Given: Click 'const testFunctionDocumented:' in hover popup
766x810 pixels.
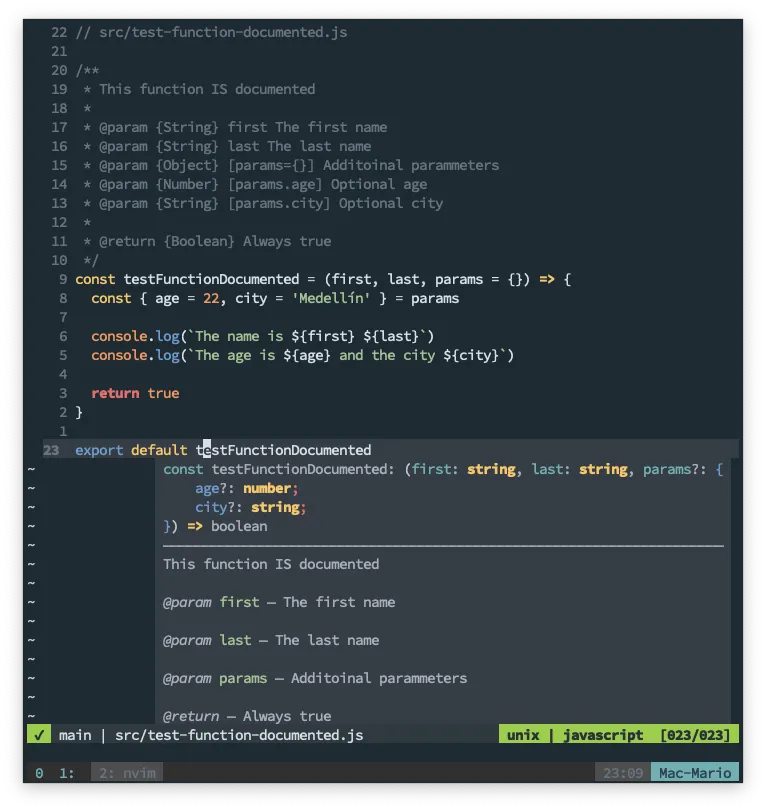Looking at the screenshot, I should (x=279, y=469).
